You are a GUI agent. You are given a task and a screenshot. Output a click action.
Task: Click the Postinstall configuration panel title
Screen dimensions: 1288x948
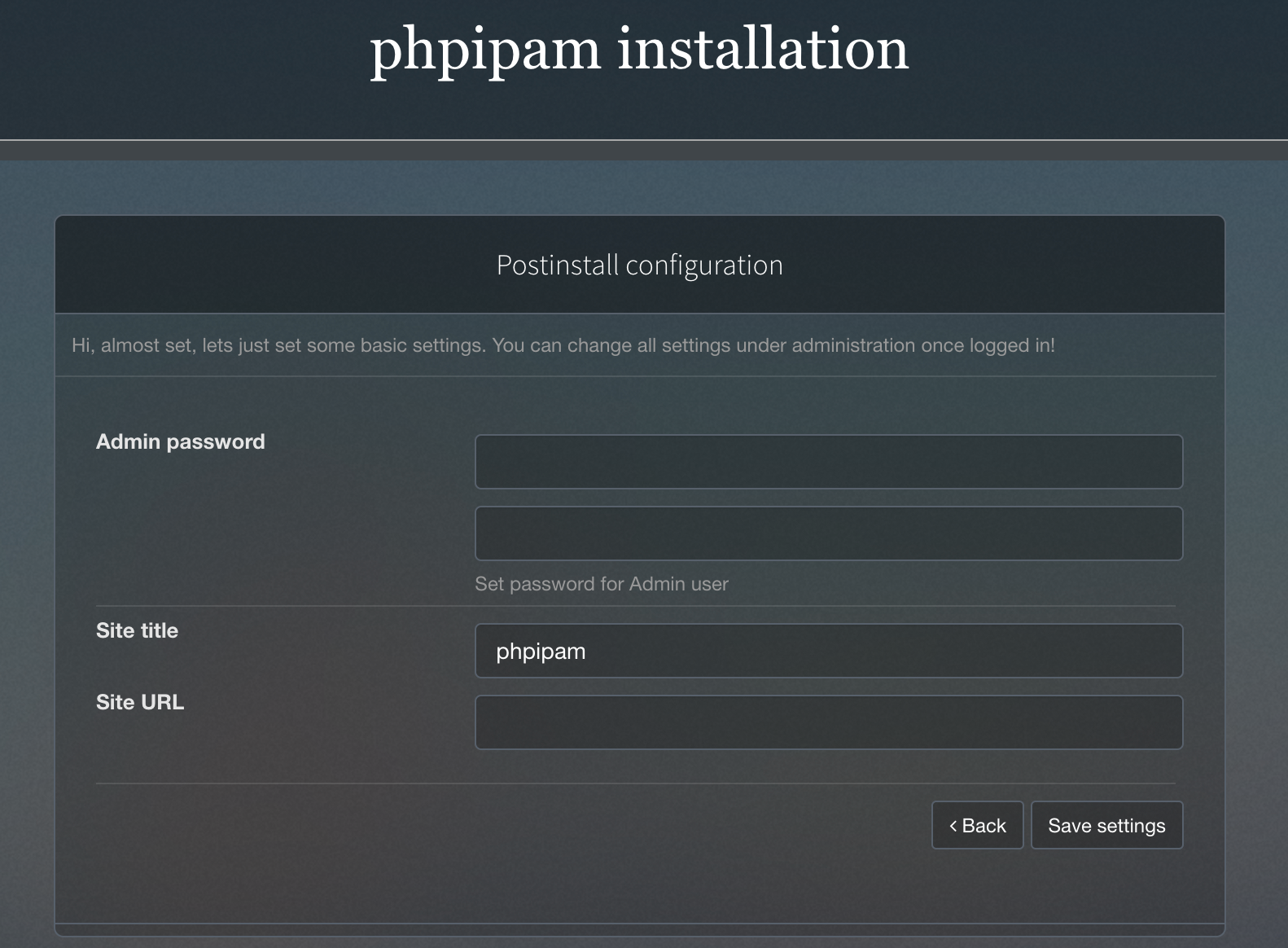point(640,266)
